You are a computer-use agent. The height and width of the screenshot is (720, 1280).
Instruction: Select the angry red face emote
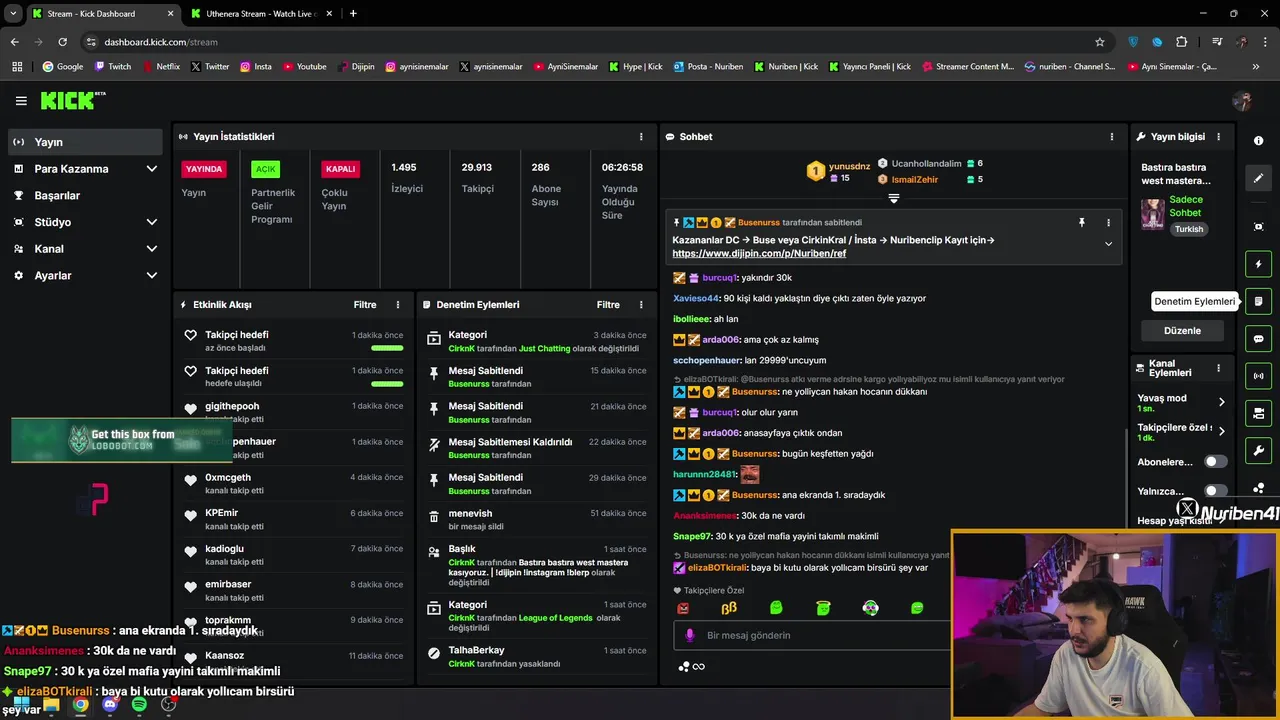click(683, 608)
